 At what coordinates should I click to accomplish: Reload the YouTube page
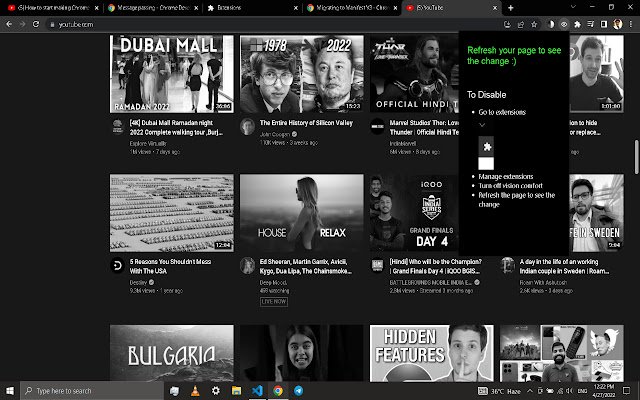pyautogui.click(x=36, y=24)
